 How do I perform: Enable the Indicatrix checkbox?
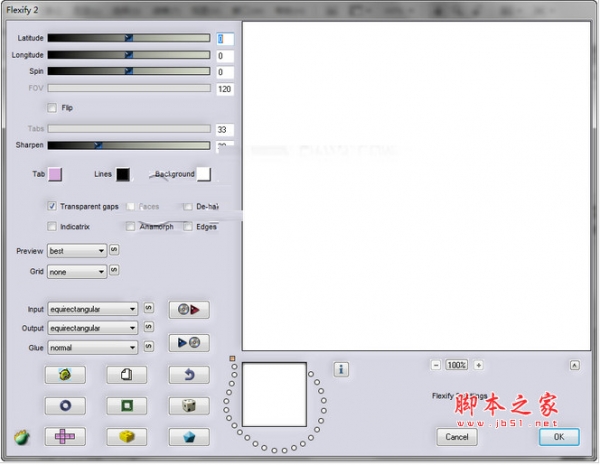click(x=52, y=227)
